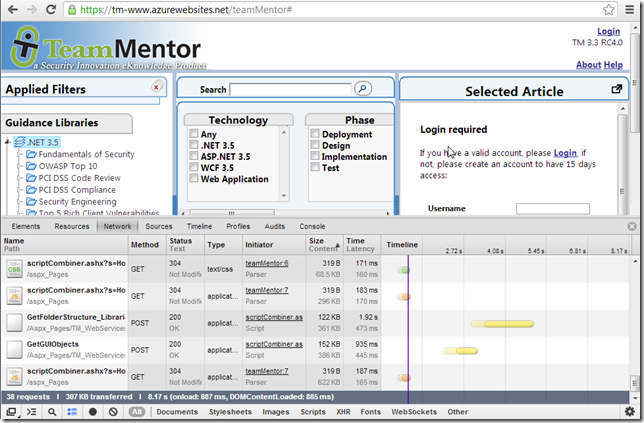Click the Technology list scroll down arrow

(x=284, y=196)
